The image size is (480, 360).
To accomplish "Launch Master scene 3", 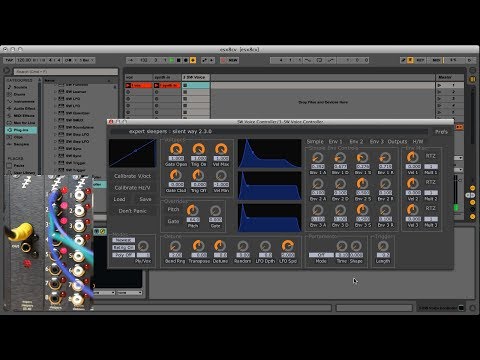I will click(x=440, y=99).
